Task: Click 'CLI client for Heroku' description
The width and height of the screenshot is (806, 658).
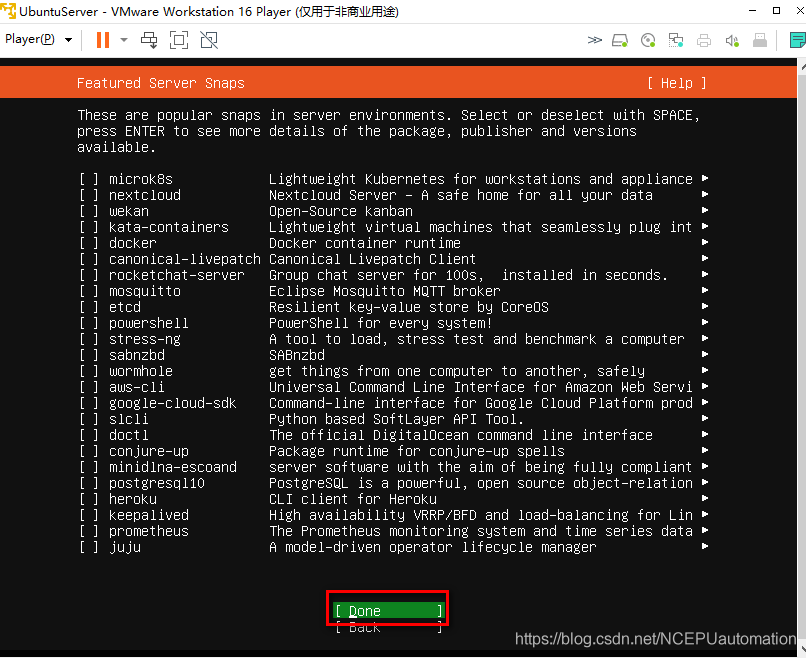Action: pos(353,499)
